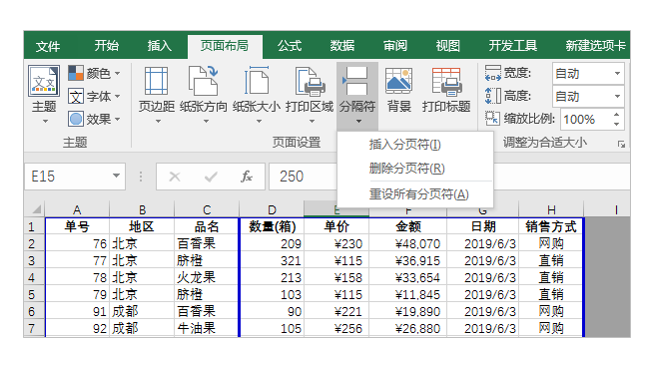Increase 缩放比例 with the up spinner
The image size is (661, 369).
click(x=616, y=115)
